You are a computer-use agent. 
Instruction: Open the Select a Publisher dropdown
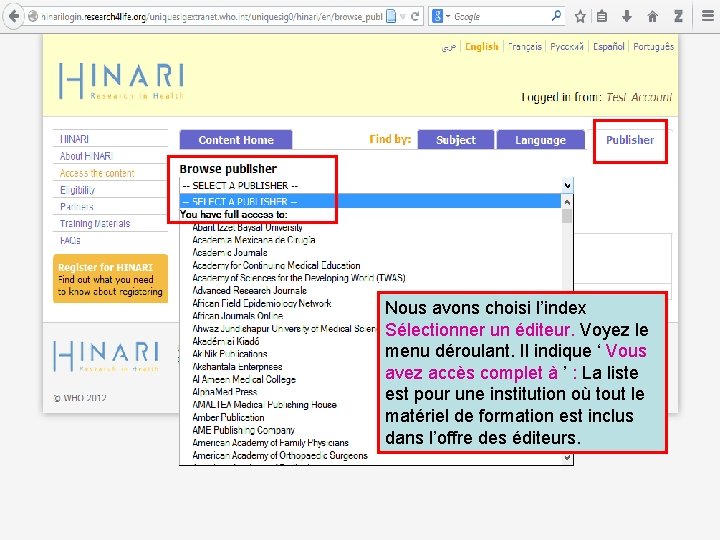pos(376,186)
